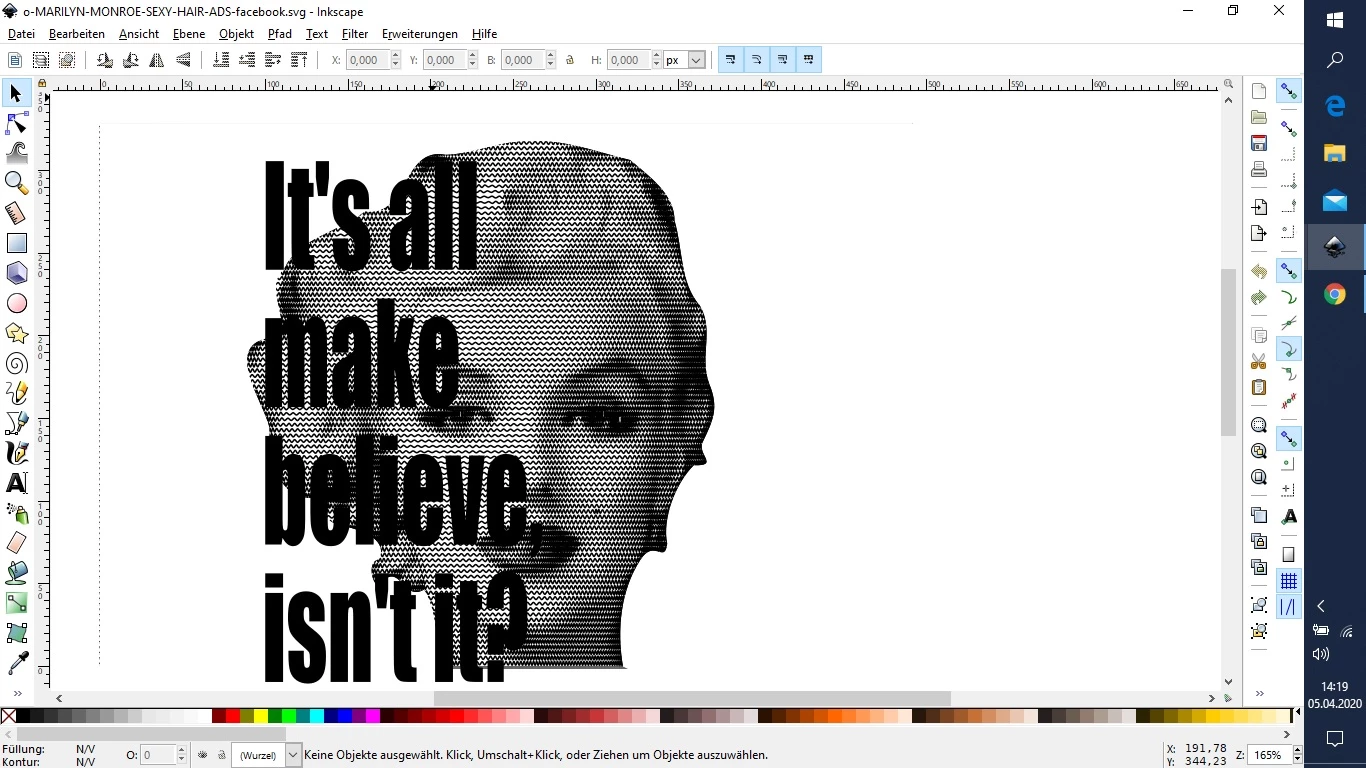Flip selection horizontally
This screenshot has height=768, width=1366.
tap(157, 61)
